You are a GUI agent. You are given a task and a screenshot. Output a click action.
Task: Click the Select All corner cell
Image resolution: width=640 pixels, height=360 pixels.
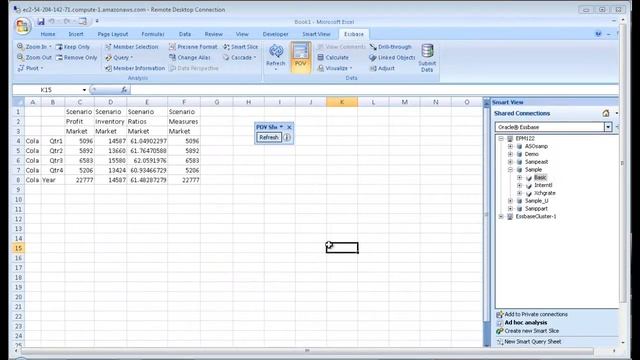(19, 102)
